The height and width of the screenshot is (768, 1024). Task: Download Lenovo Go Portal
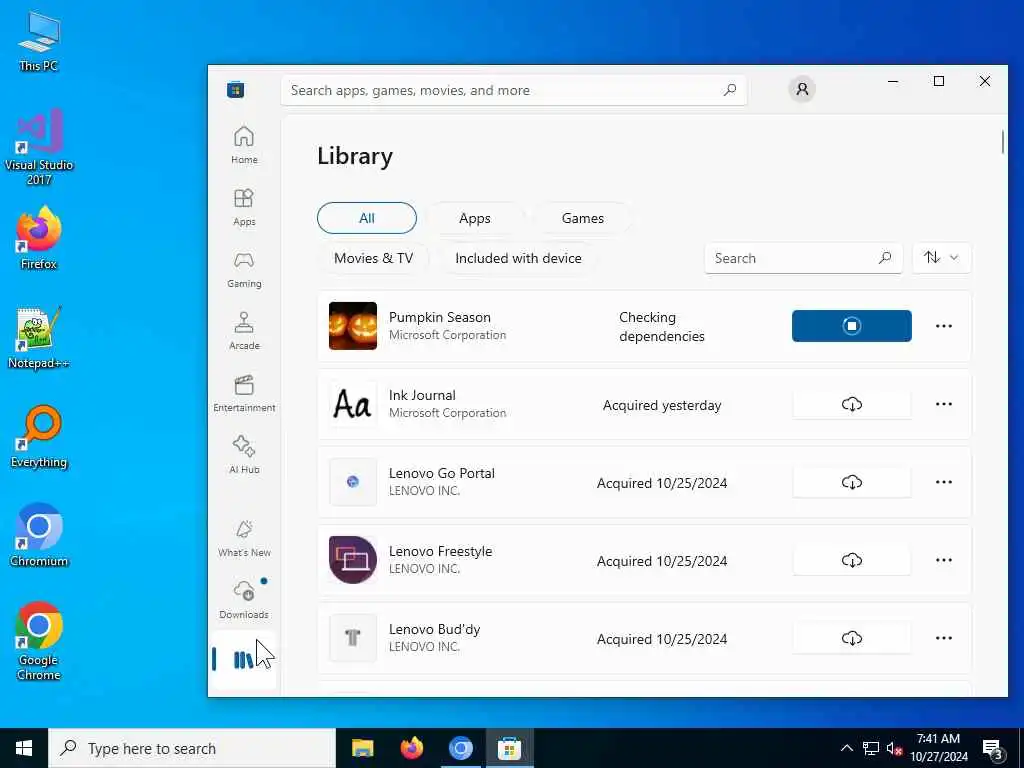click(x=852, y=482)
